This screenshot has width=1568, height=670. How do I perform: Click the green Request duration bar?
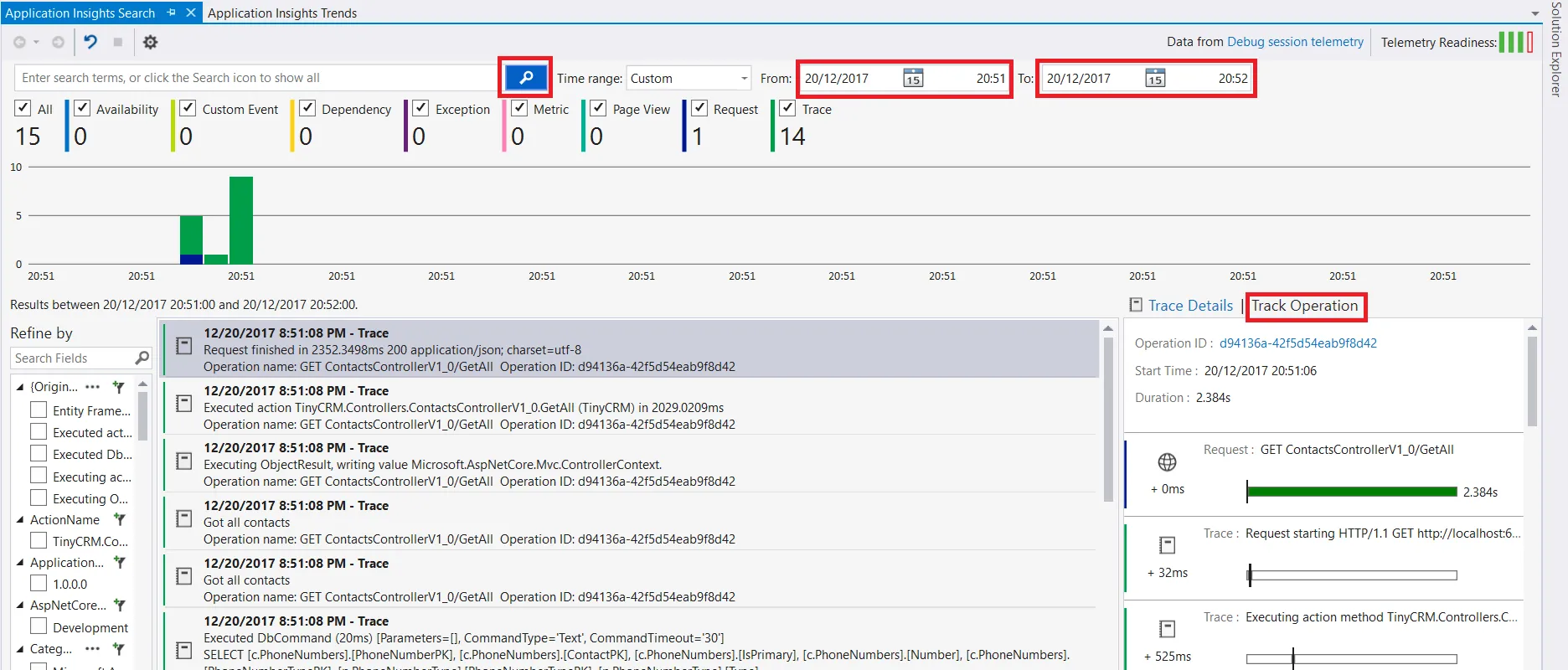(1352, 492)
